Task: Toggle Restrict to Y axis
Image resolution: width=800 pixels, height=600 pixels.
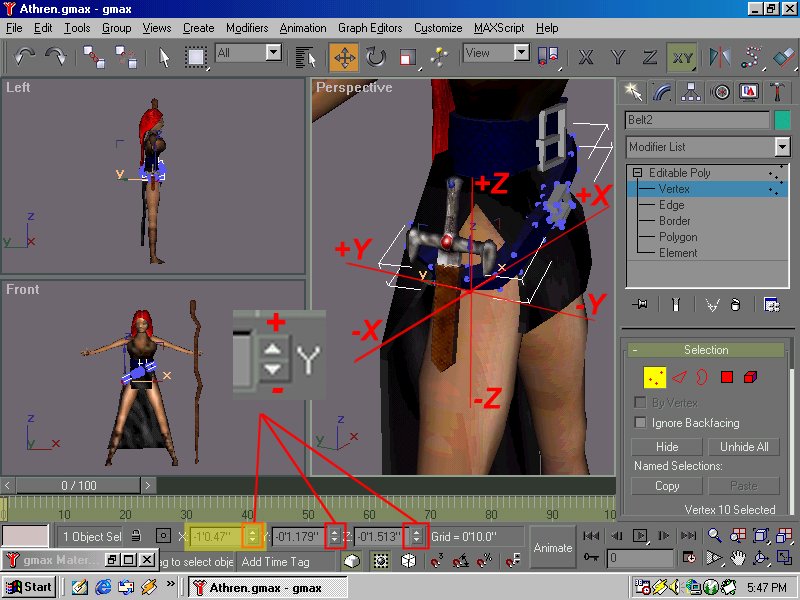Action: pos(618,57)
